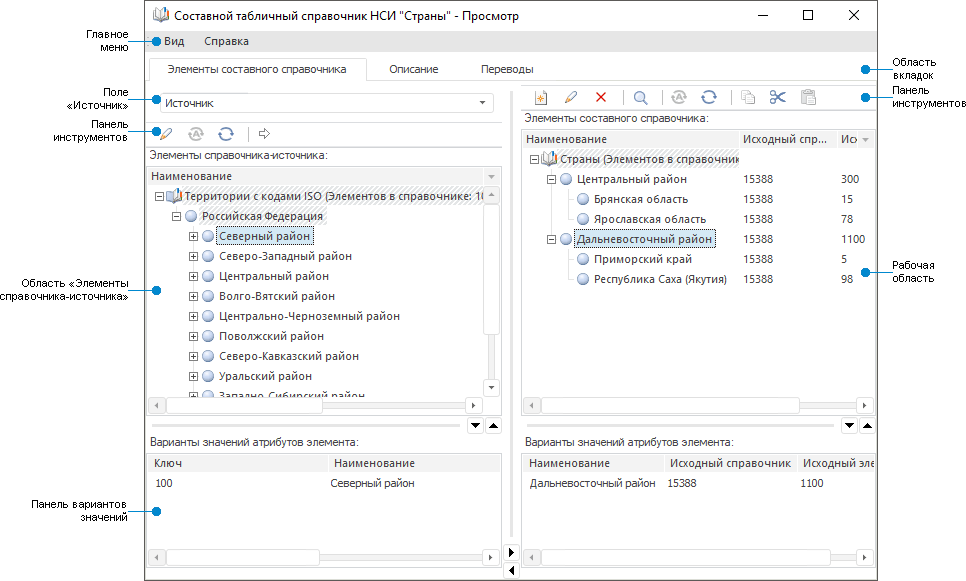
Task: Click the magnifier search icon
Action: [640, 98]
